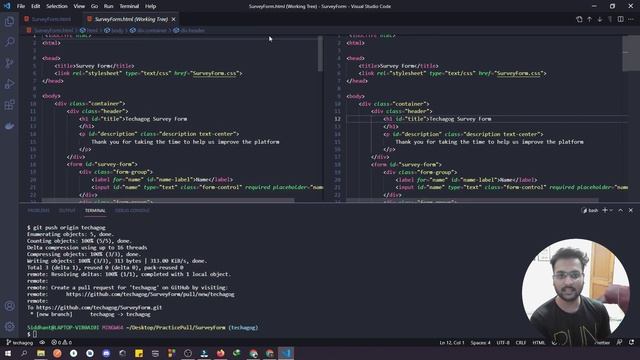This screenshot has height=360, width=640.
Task: Open the Explorer view in activity bar
Action: pyautogui.click(x=9, y=21)
